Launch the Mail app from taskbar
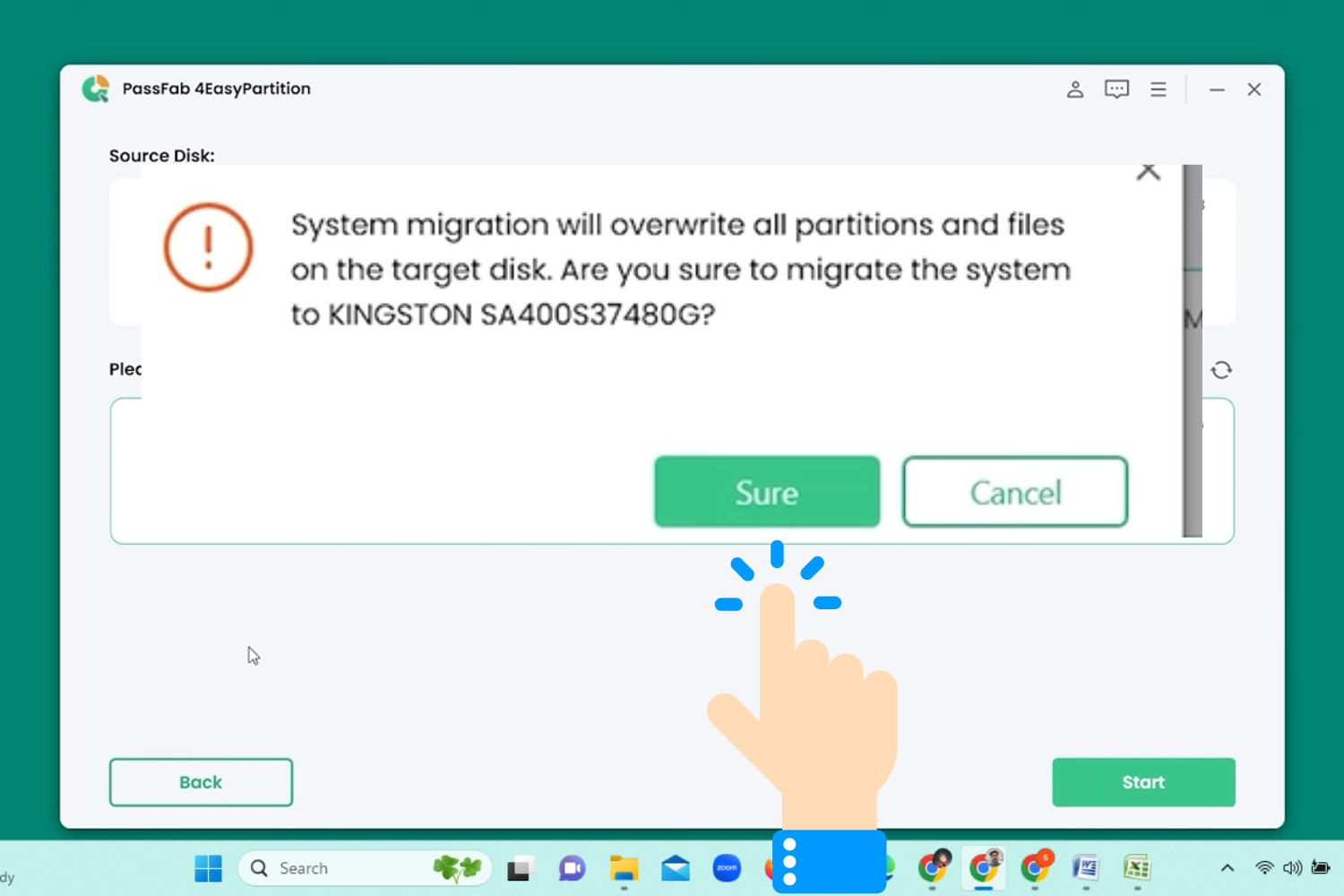Image resolution: width=1344 pixels, height=896 pixels. tap(676, 868)
